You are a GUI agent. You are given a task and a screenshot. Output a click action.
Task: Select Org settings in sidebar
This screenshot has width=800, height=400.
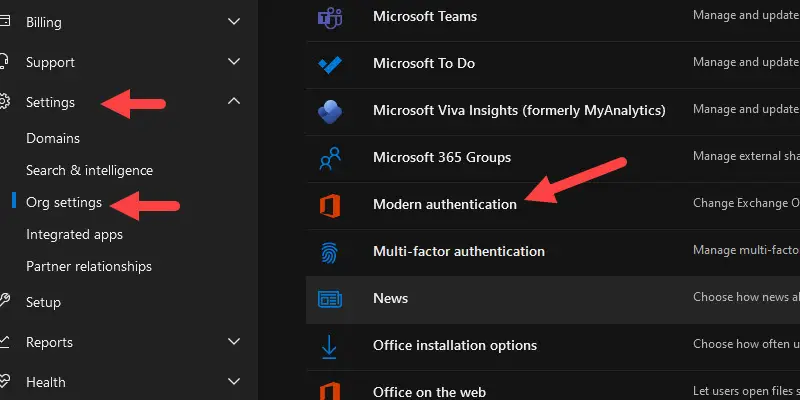64,203
